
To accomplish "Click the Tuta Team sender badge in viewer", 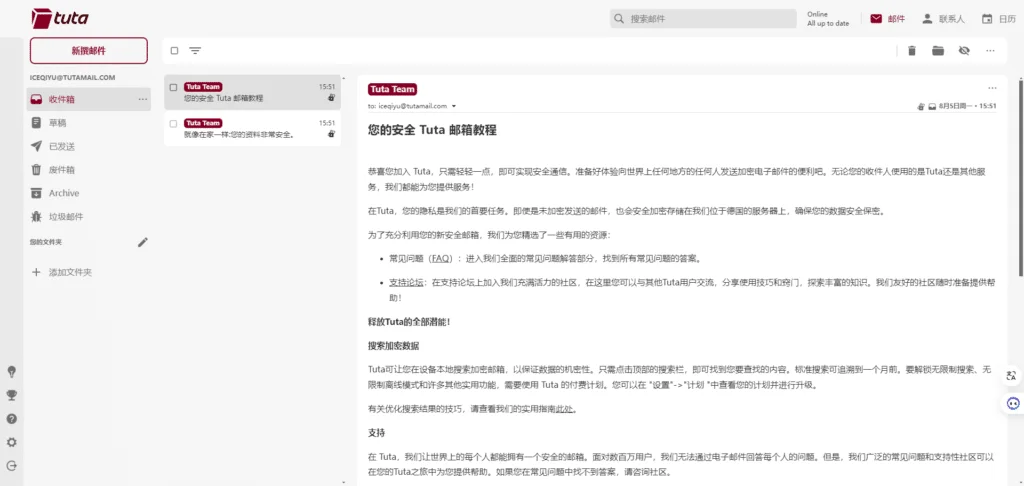I will [x=392, y=89].
